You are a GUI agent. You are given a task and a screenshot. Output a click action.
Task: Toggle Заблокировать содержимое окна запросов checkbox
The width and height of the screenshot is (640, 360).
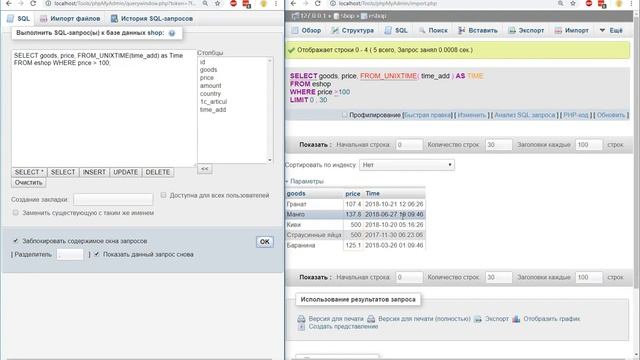pyautogui.click(x=15, y=241)
